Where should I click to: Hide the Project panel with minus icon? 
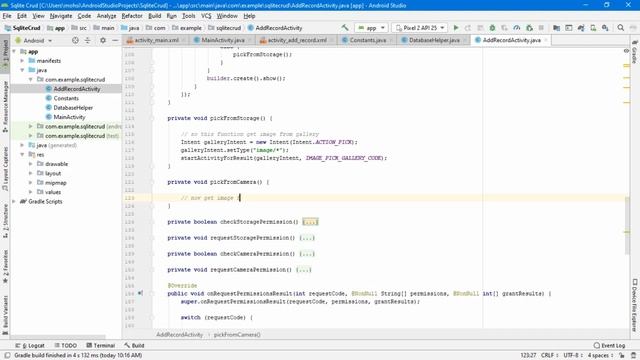pyautogui.click(x=115, y=40)
